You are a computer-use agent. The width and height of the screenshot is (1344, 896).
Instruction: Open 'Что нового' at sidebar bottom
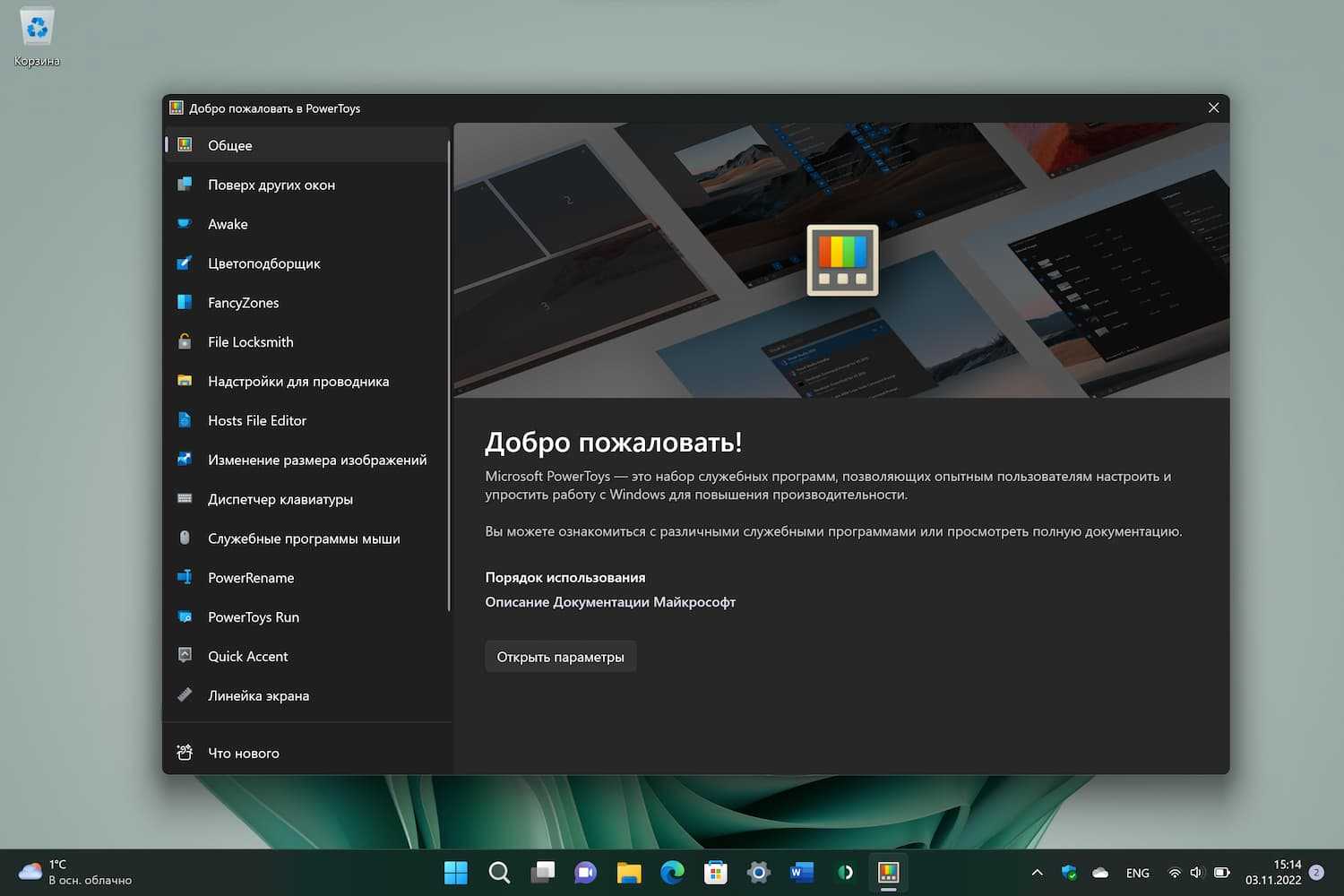[243, 754]
